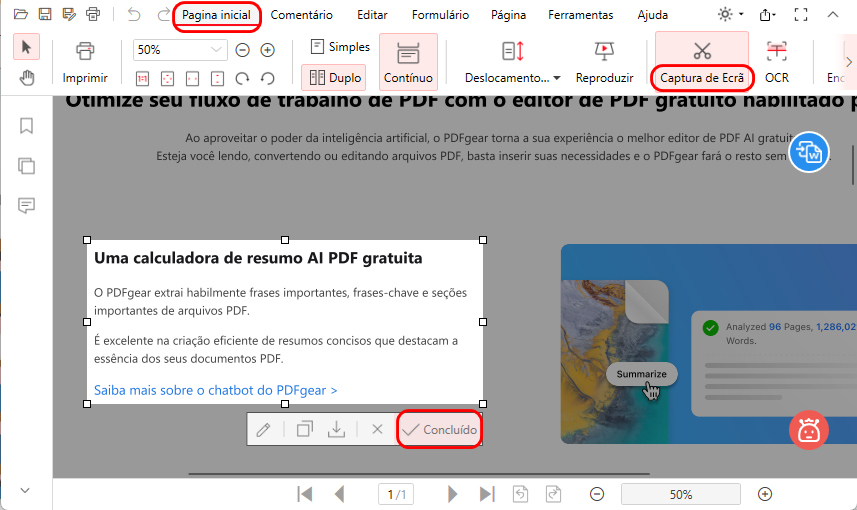Click the floating convert to Word button
857x510 pixels.
(x=809, y=152)
